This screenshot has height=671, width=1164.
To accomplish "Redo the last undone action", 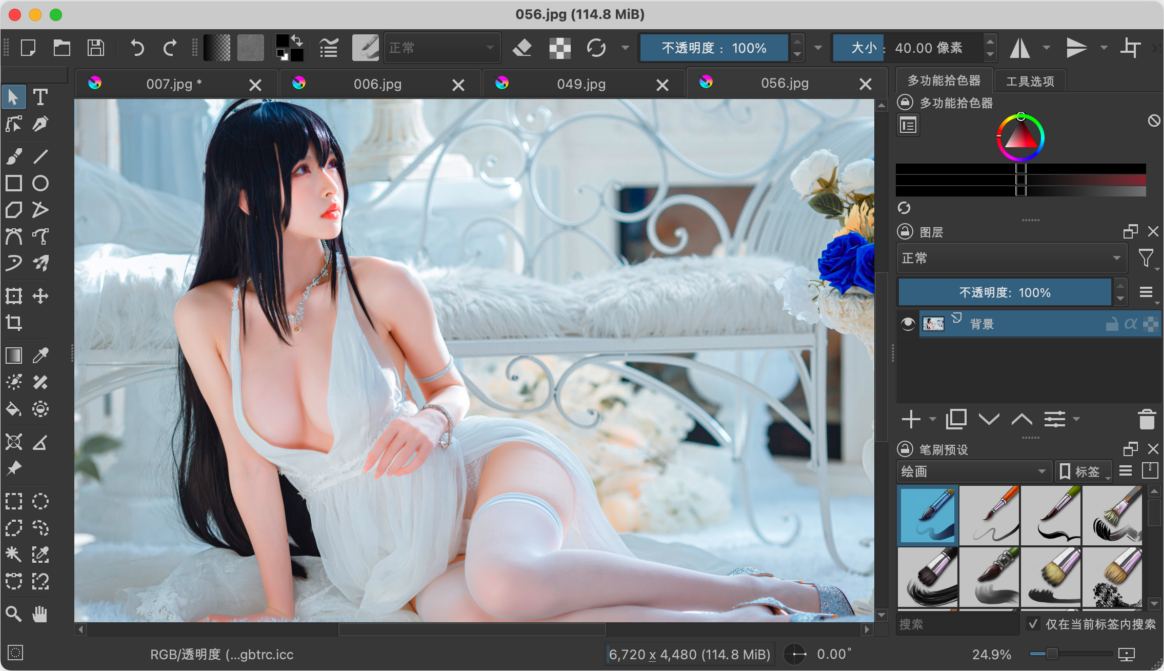I will (170, 48).
